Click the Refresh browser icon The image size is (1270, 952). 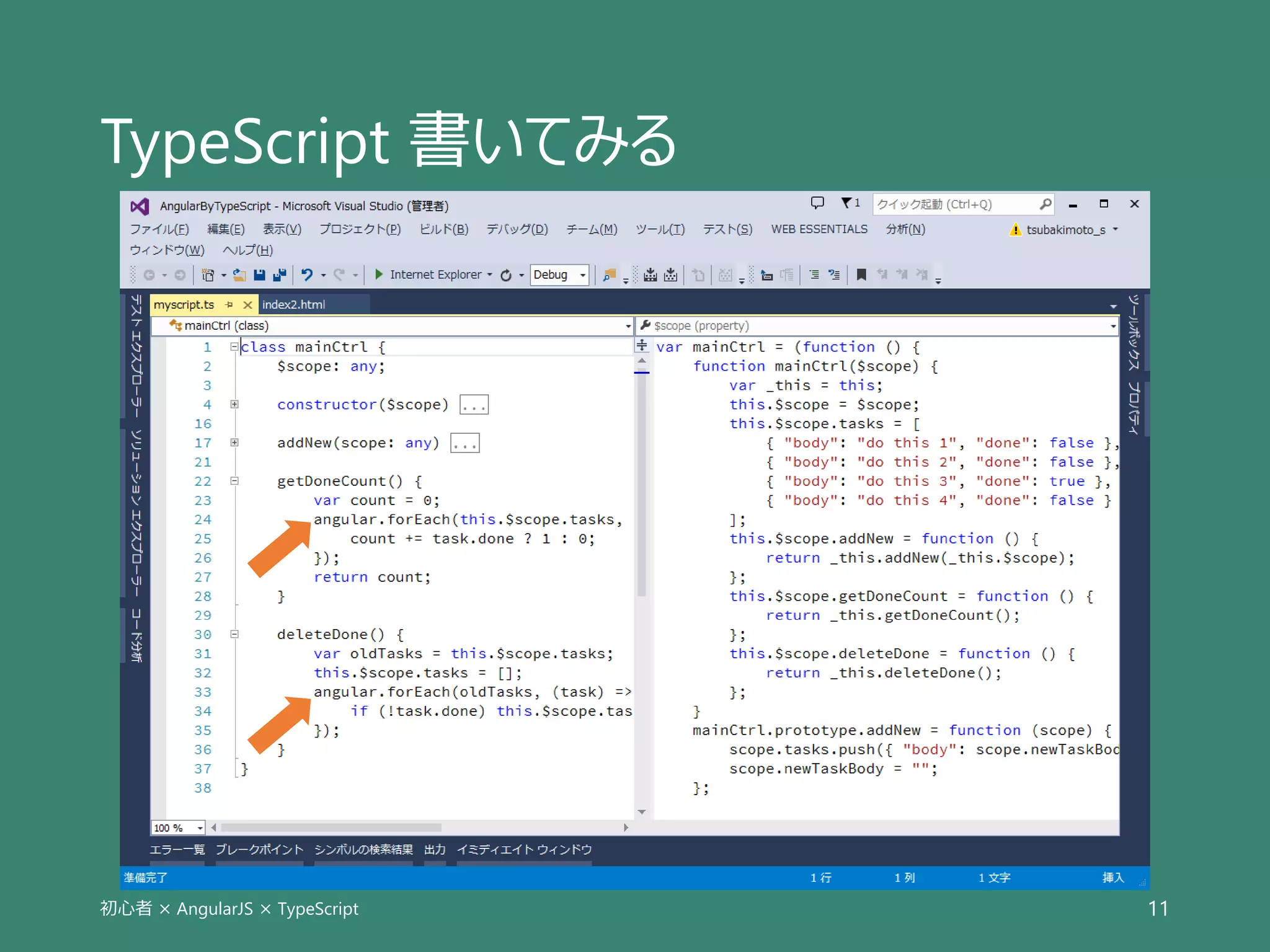point(506,275)
